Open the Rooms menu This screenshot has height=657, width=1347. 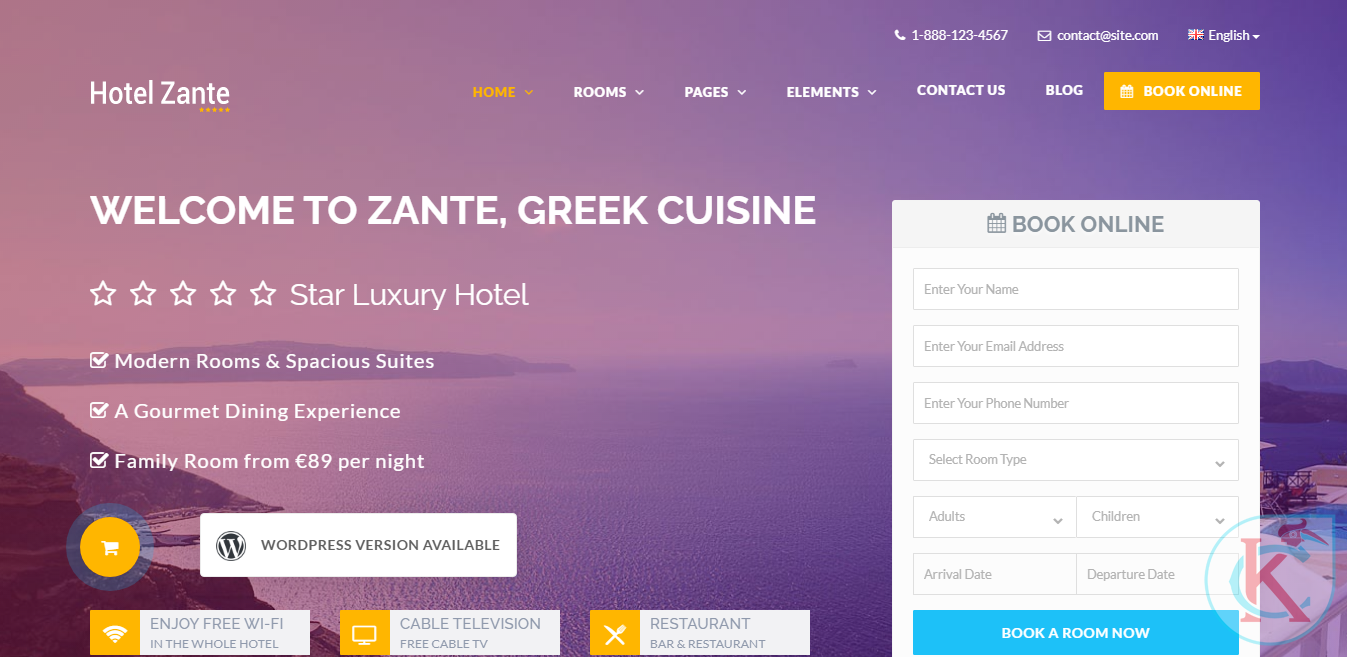click(609, 92)
